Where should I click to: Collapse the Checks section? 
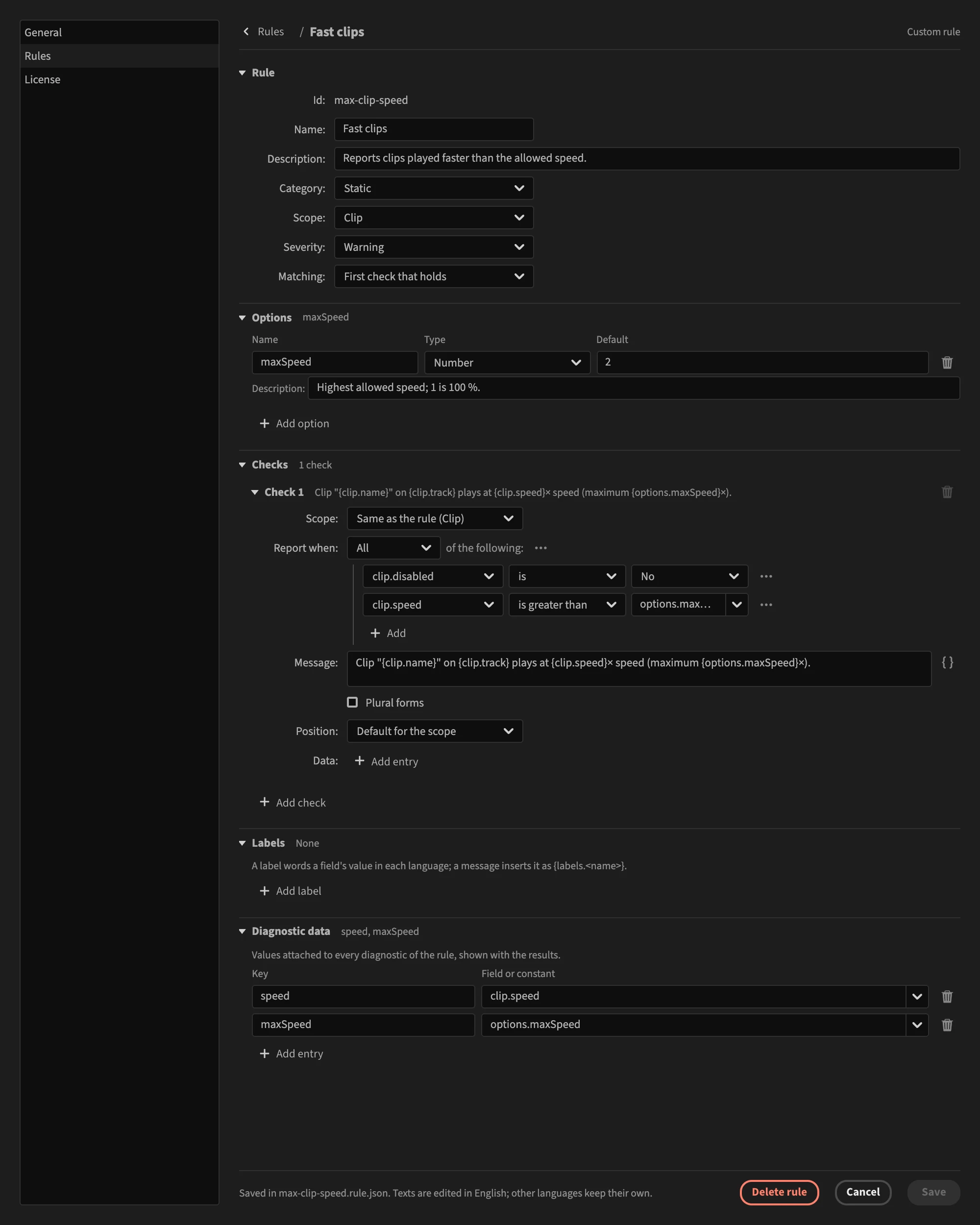point(242,465)
